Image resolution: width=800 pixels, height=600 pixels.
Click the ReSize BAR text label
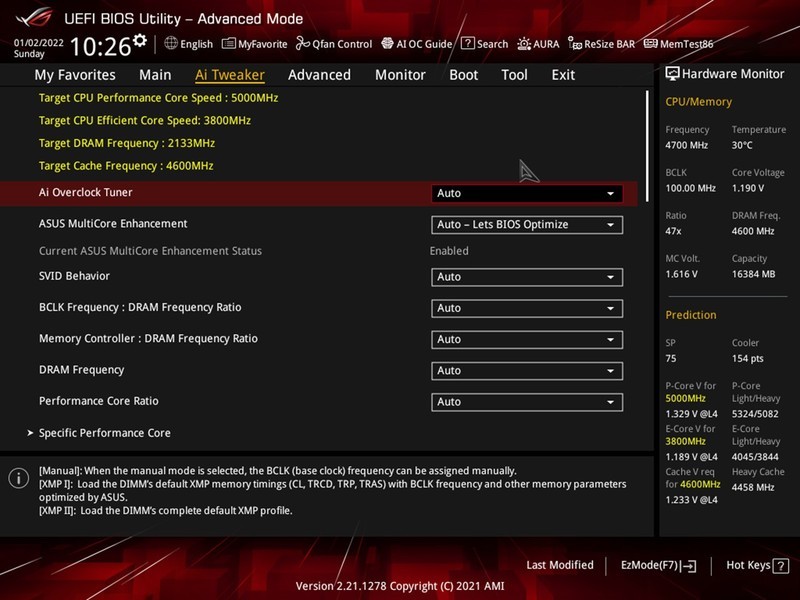(x=610, y=44)
